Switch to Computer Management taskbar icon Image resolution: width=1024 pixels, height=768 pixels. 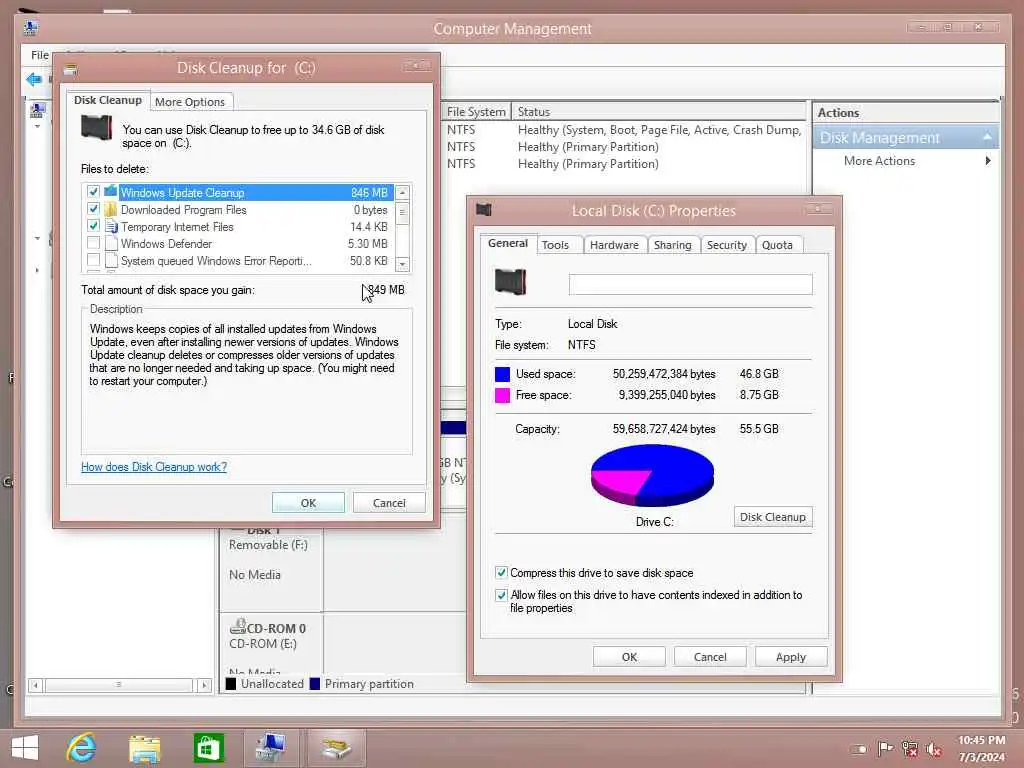271,748
